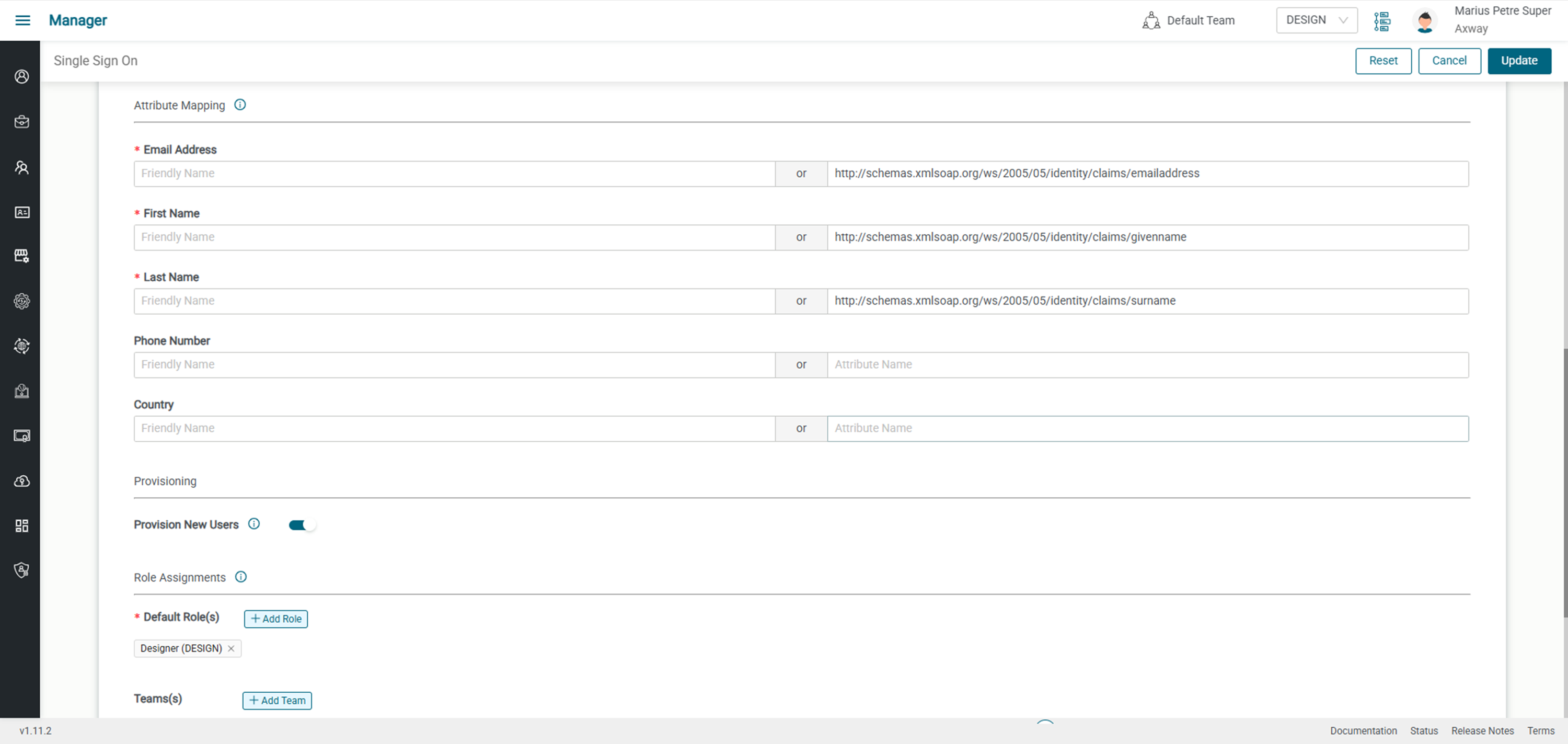This screenshot has height=744, width=1568.
Task: Open the security shield sidebar icon
Action: [x=22, y=570]
